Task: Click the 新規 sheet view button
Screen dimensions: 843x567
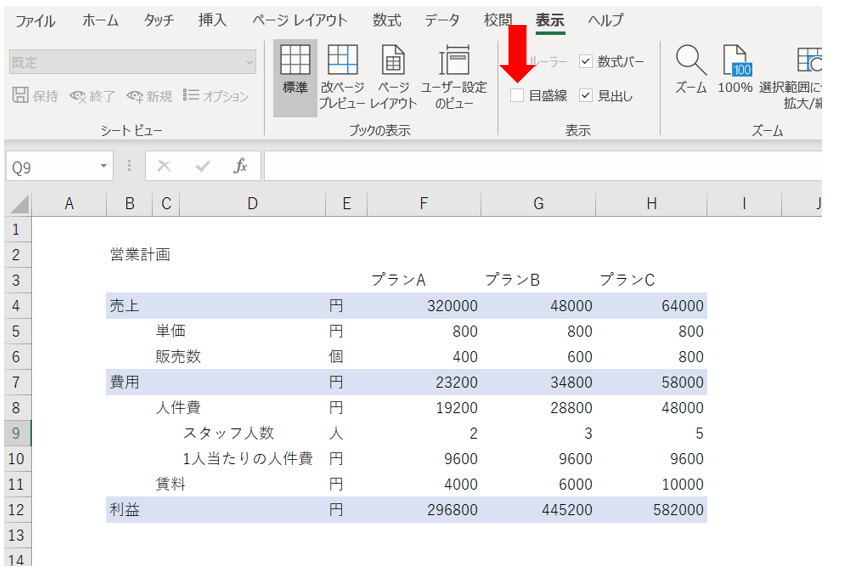Action: 149,96
